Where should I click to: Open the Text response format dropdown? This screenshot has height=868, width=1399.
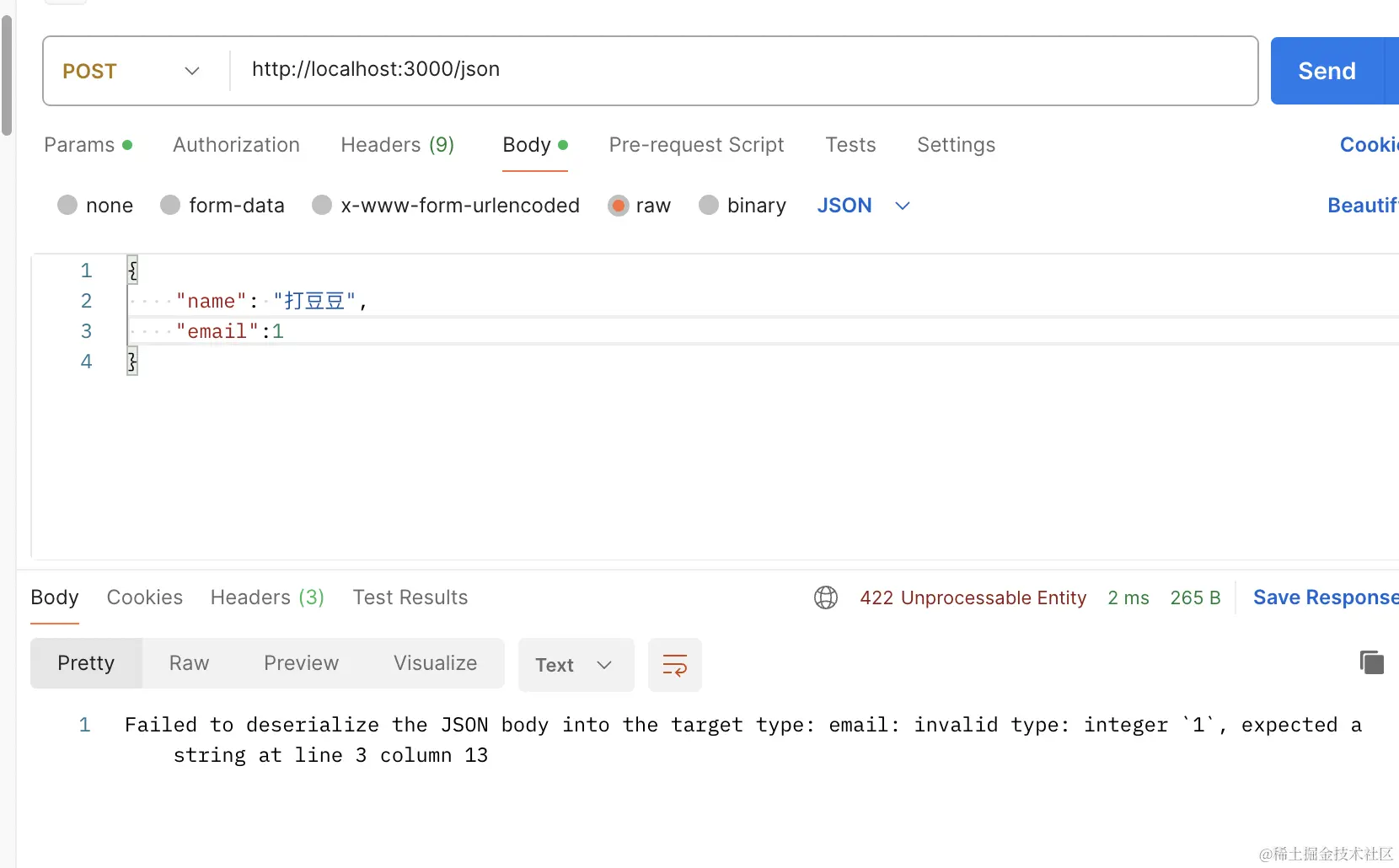click(x=576, y=665)
